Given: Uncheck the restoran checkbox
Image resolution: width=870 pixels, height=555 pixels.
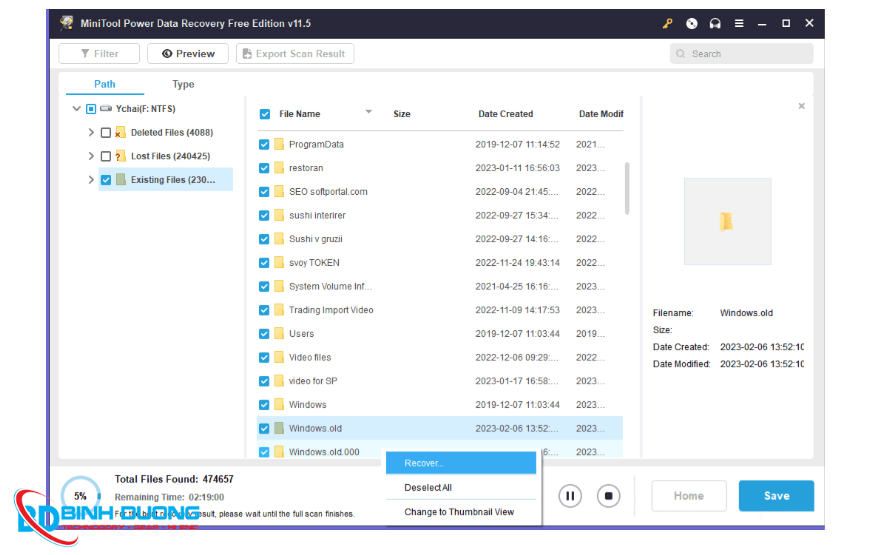Looking at the screenshot, I should pos(264,168).
